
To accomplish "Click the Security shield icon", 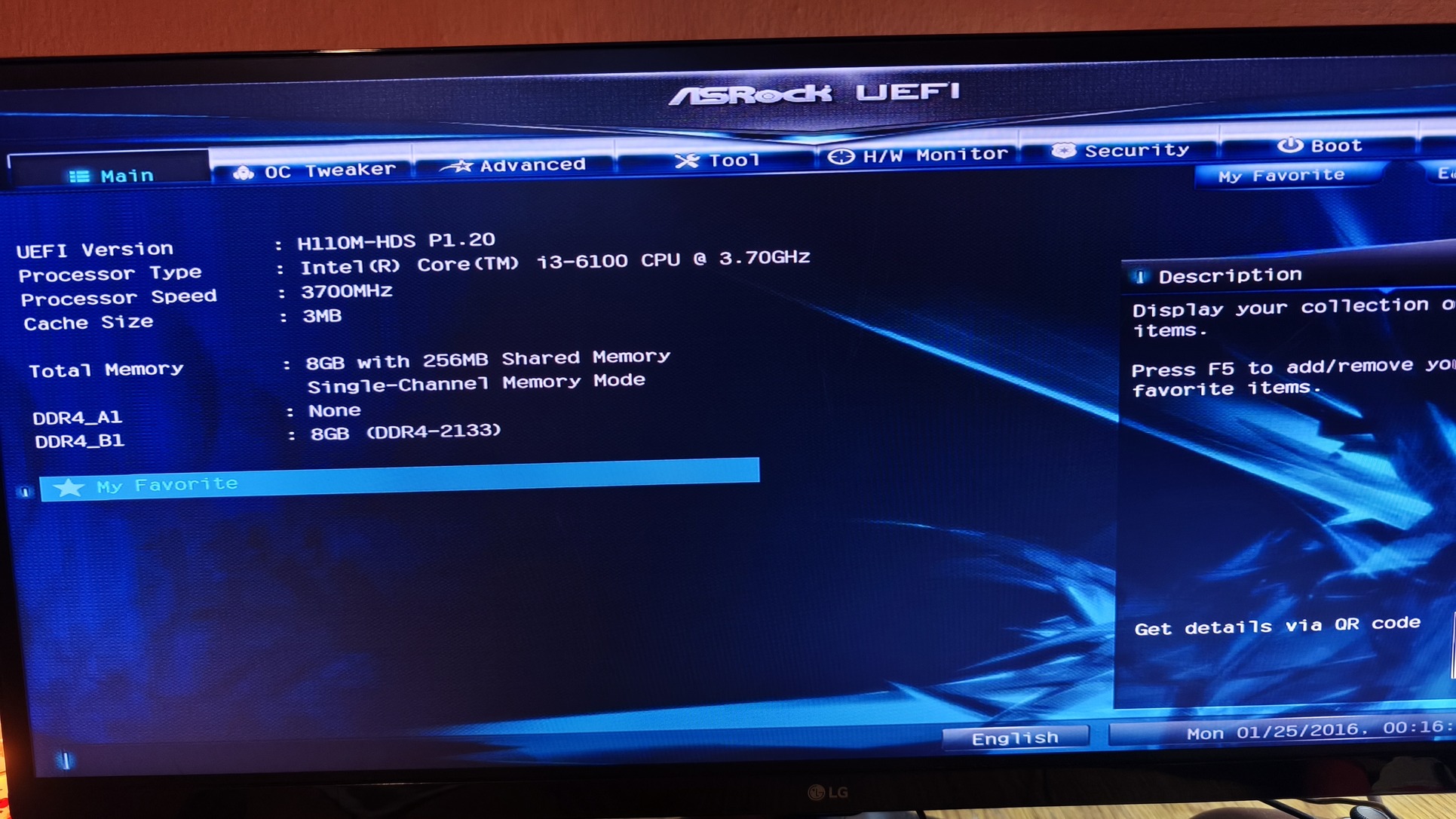I will (x=1063, y=151).
